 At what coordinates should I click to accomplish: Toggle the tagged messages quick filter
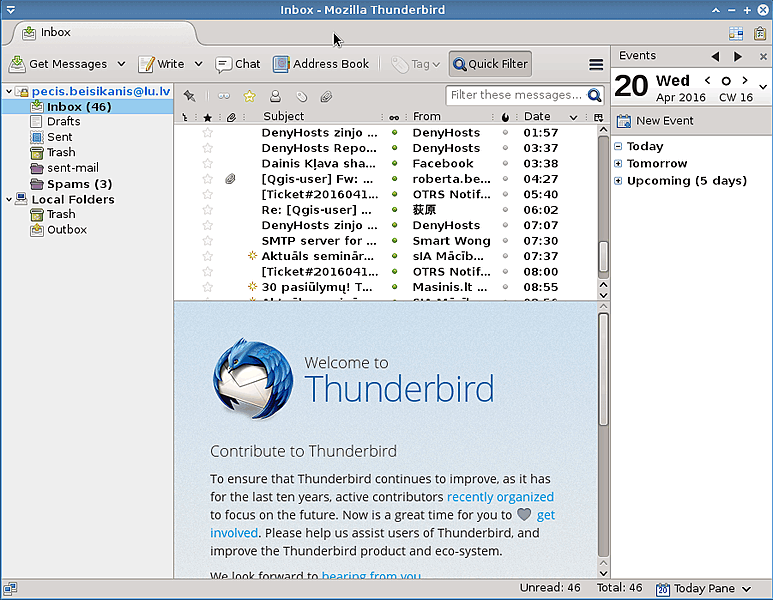[x=301, y=96]
